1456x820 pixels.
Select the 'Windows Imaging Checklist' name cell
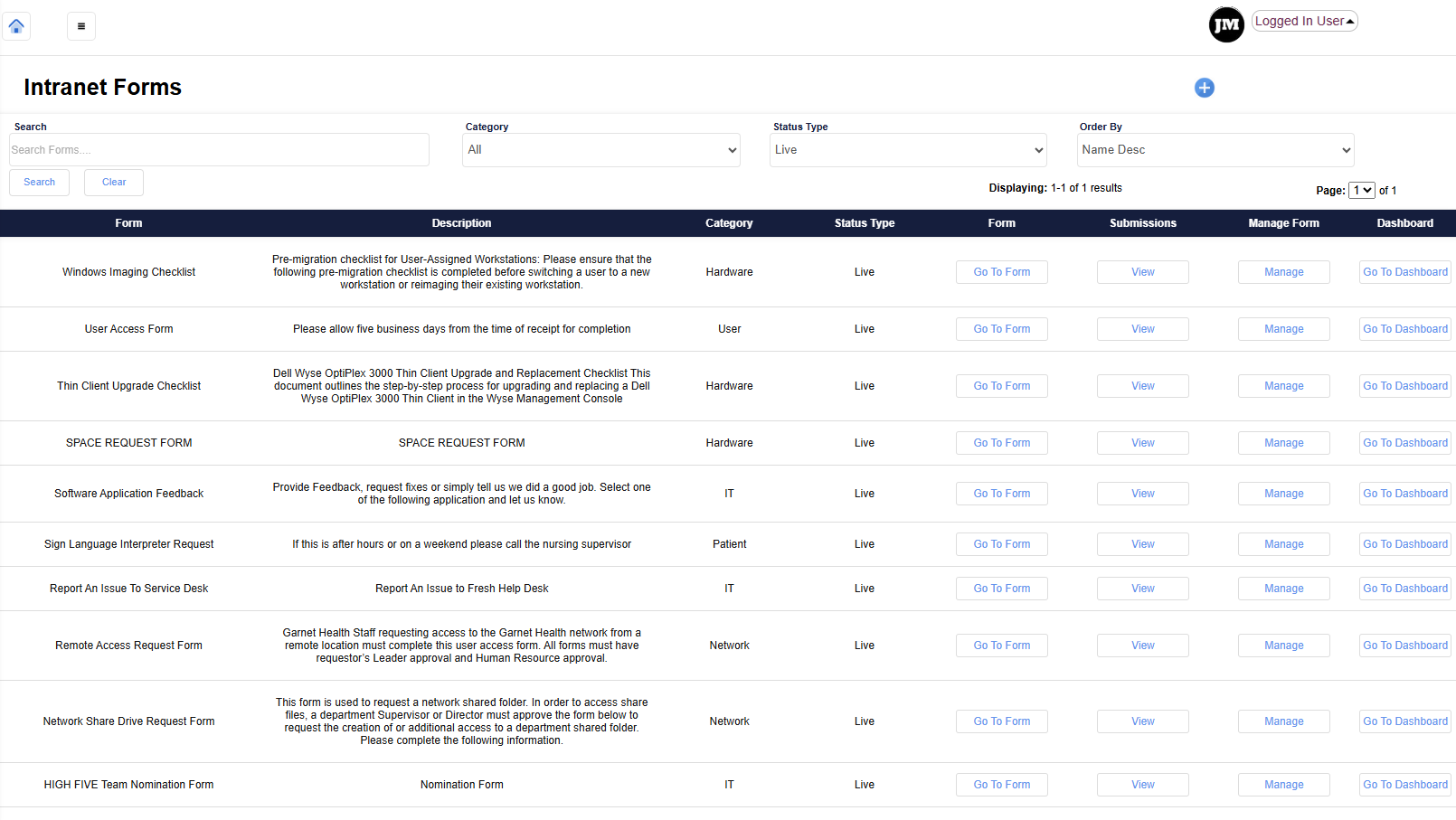point(128,272)
